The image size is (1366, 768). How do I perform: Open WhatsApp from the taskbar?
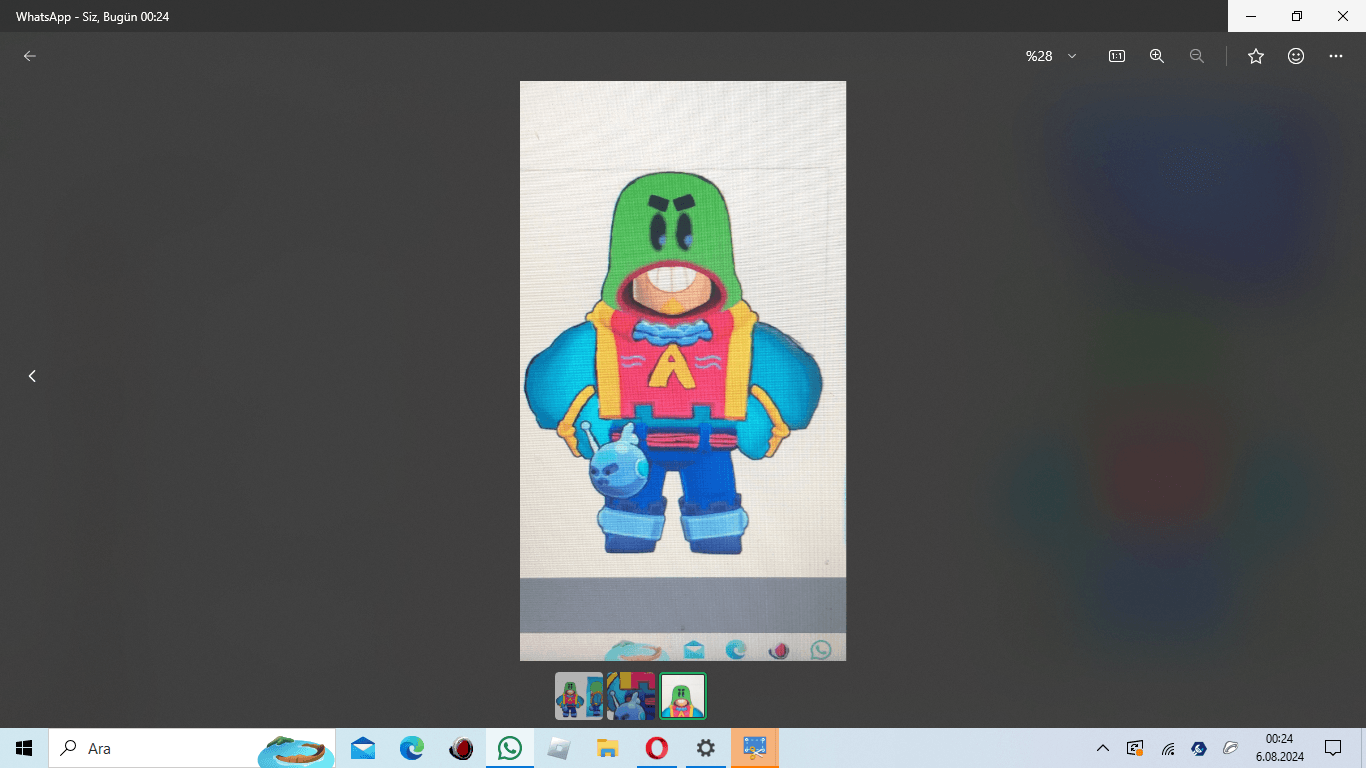point(510,748)
